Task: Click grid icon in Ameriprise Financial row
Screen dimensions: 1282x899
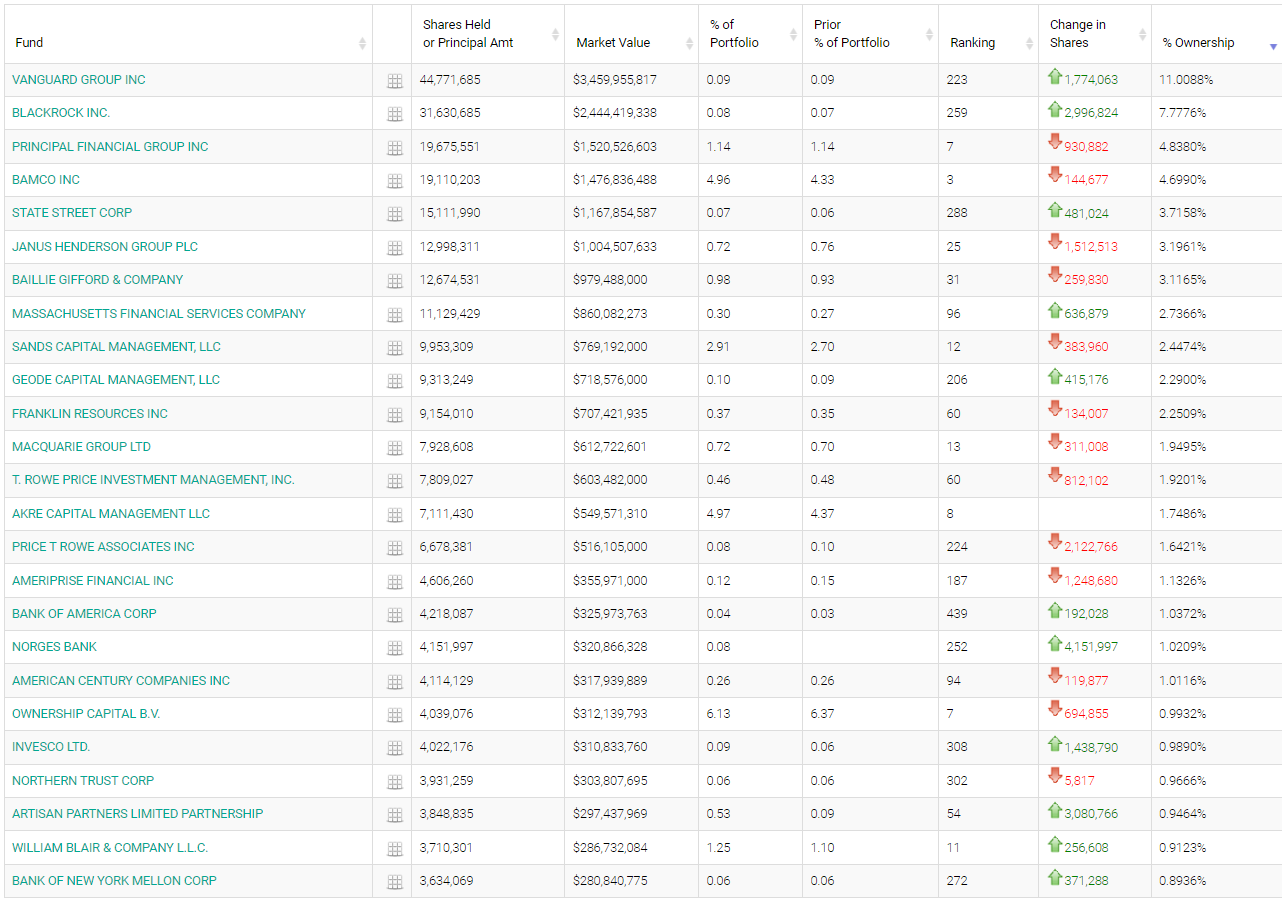Action: tap(395, 582)
